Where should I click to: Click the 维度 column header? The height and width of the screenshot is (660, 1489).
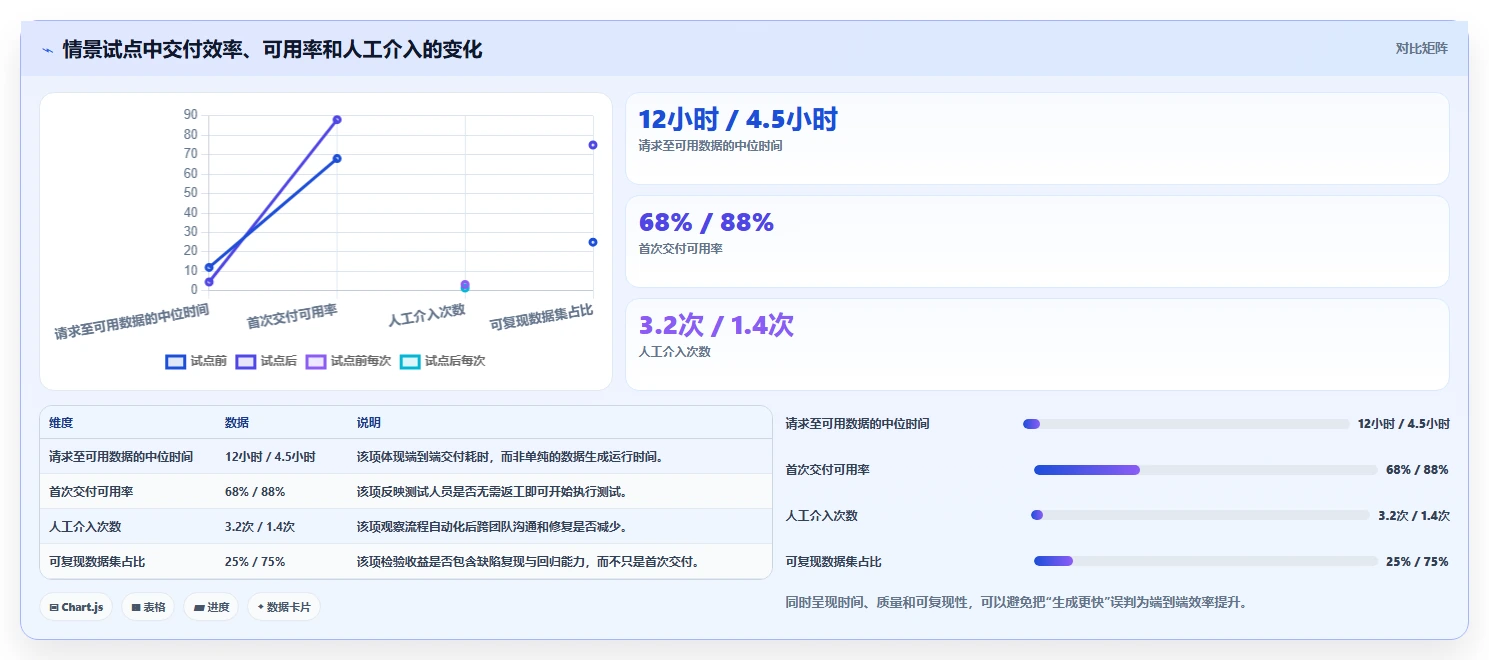(61, 423)
